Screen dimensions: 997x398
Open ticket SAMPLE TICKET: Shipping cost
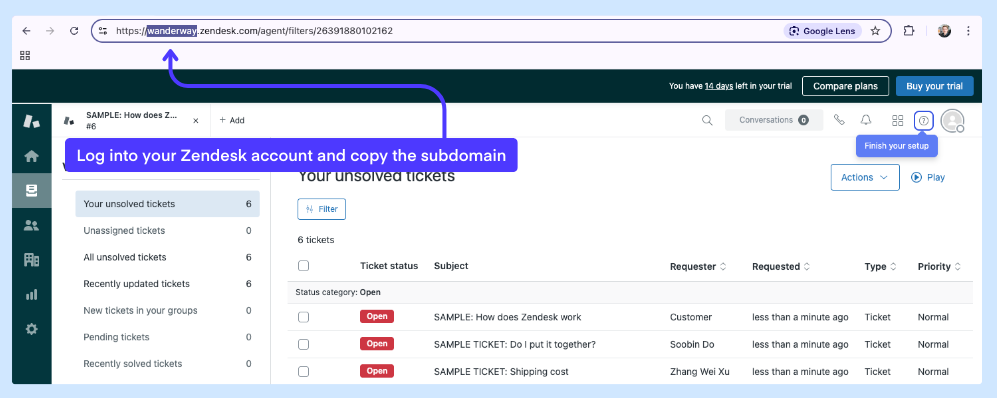[x=501, y=371]
